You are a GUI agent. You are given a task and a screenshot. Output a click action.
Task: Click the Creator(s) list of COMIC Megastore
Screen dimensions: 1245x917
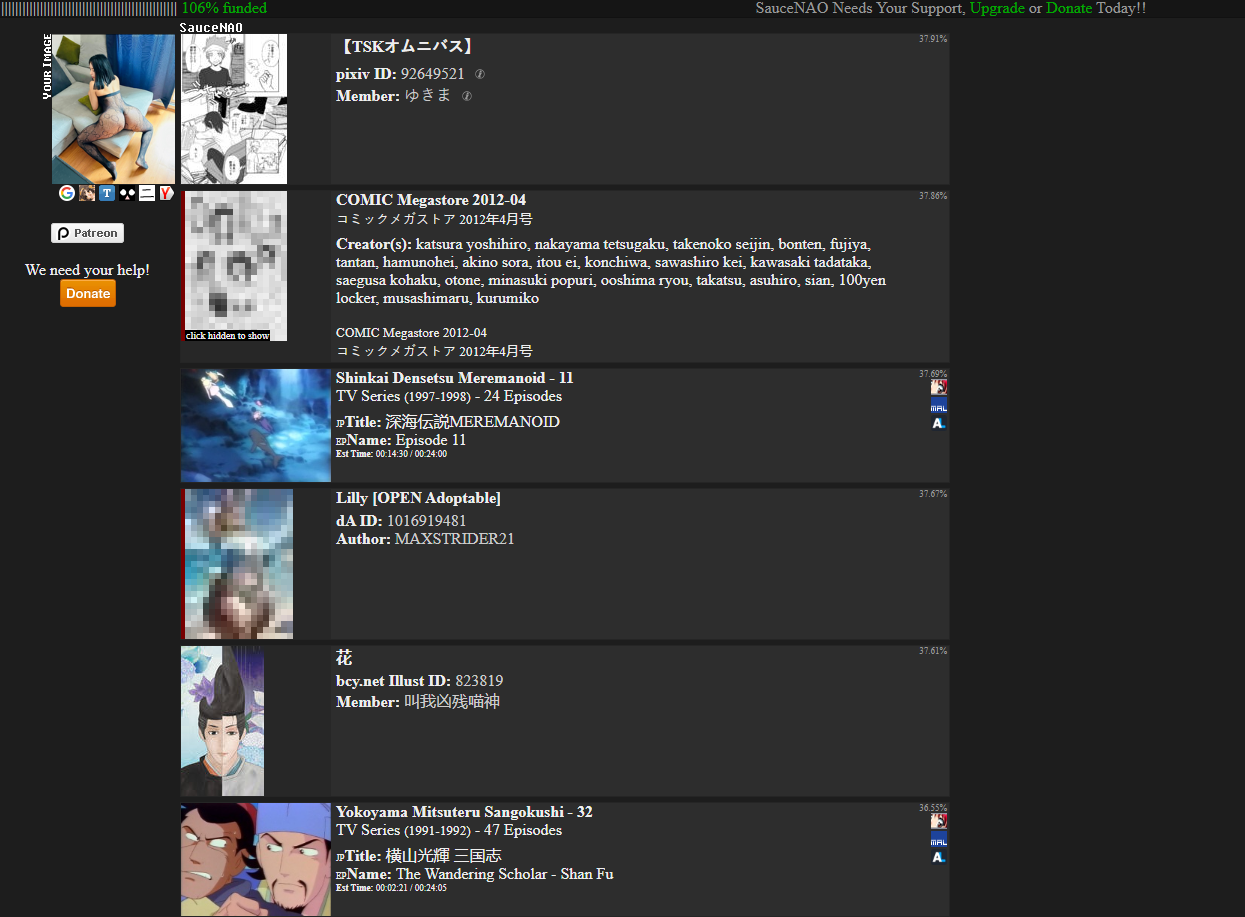click(611, 271)
